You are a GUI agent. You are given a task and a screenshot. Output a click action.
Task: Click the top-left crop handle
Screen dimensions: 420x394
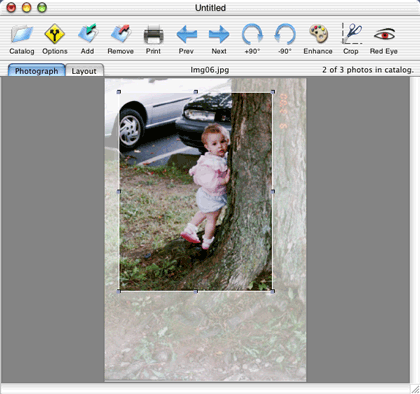tap(119, 92)
